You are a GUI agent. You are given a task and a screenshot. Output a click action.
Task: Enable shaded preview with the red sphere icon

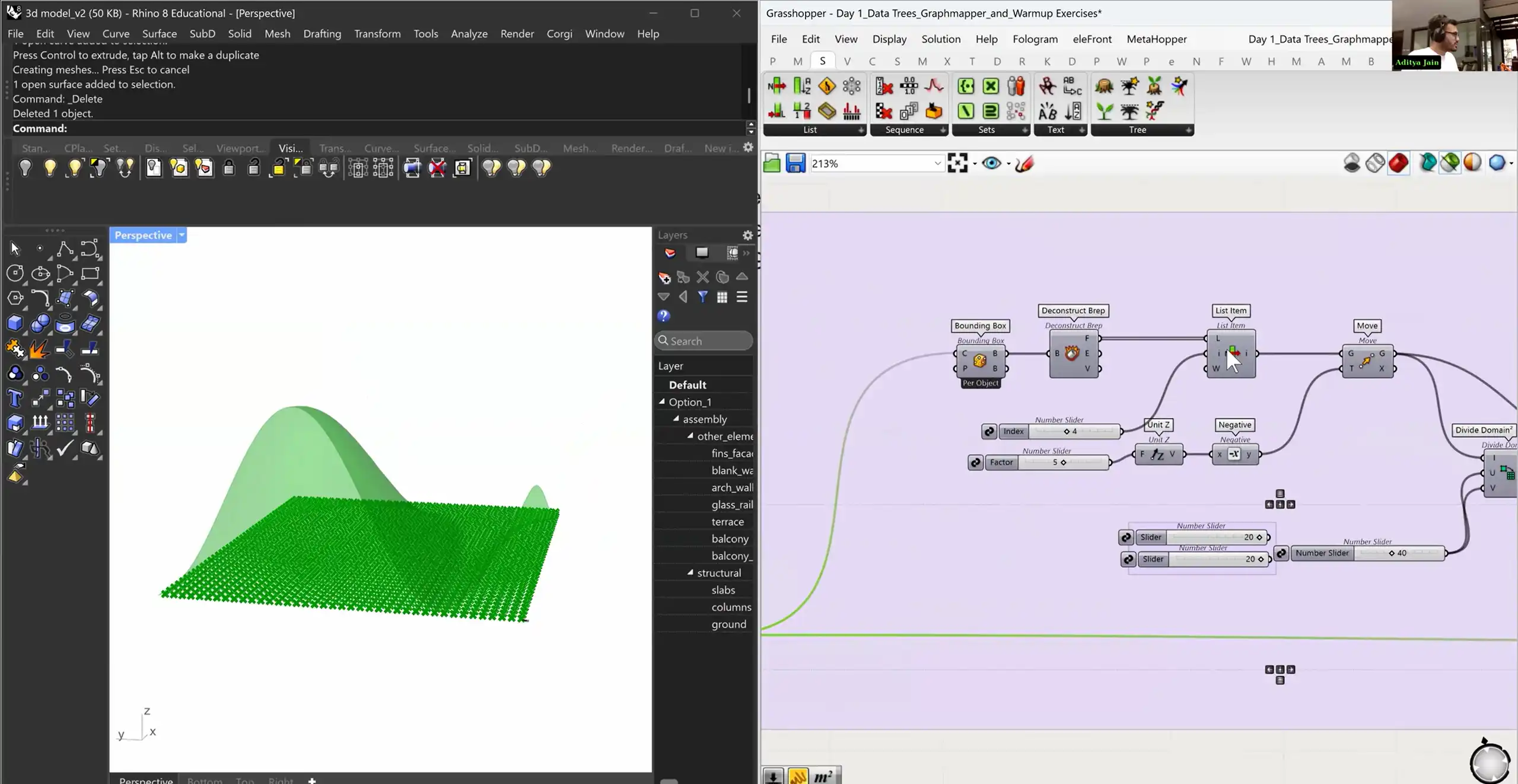(x=1398, y=163)
